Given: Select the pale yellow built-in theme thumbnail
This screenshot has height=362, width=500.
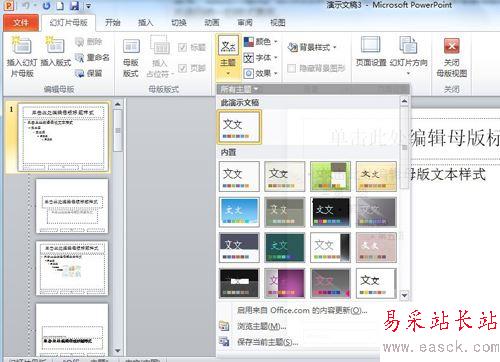Looking at the screenshot, I should coord(376,176).
